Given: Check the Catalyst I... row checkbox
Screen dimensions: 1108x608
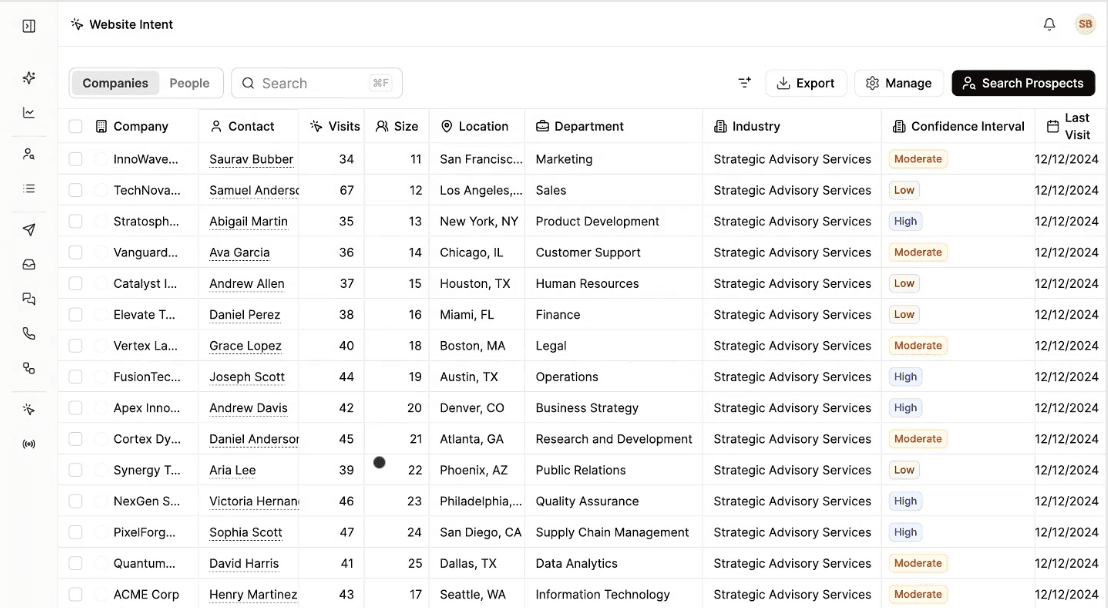Looking at the screenshot, I should click(x=76, y=283).
